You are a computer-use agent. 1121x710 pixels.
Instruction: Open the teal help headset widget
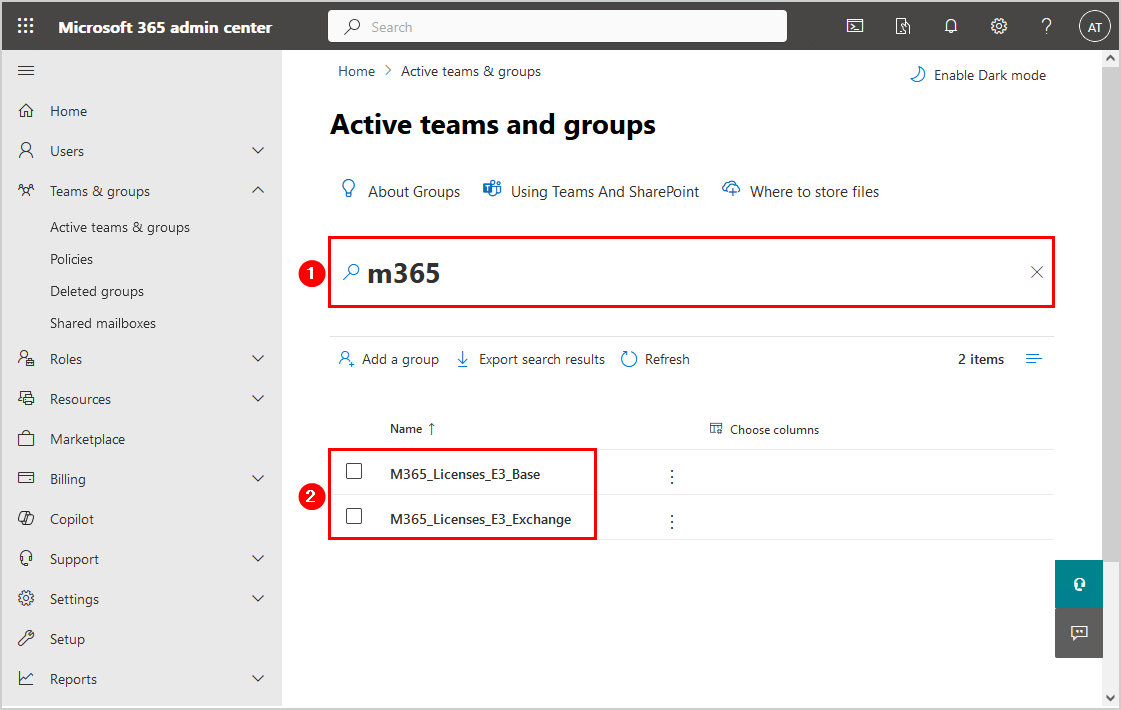click(1079, 584)
